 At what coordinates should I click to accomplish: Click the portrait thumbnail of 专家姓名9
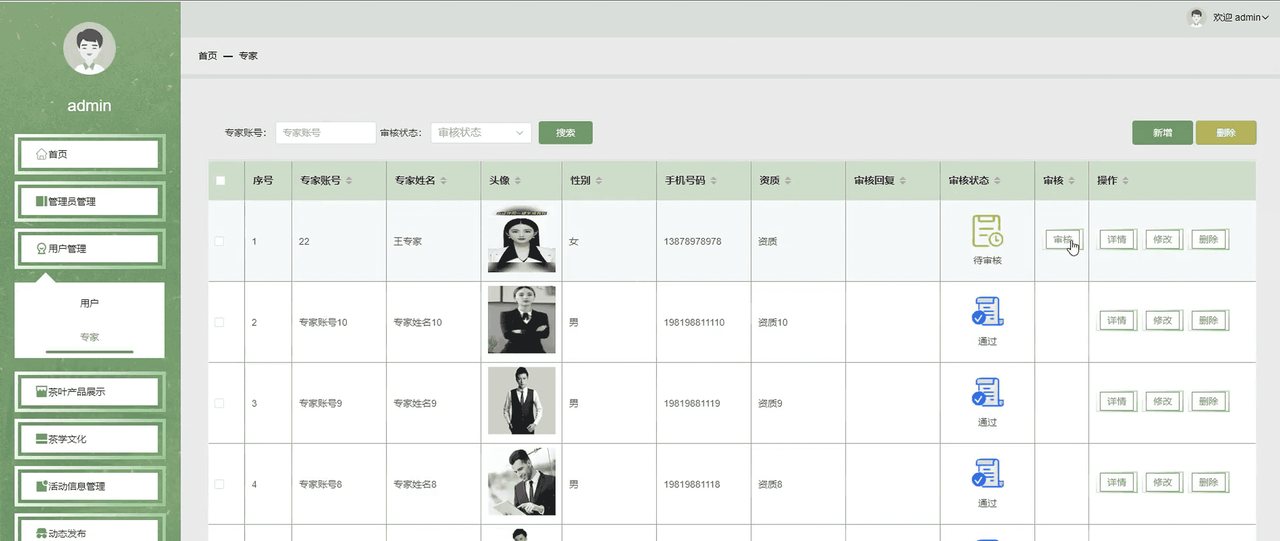(521, 402)
